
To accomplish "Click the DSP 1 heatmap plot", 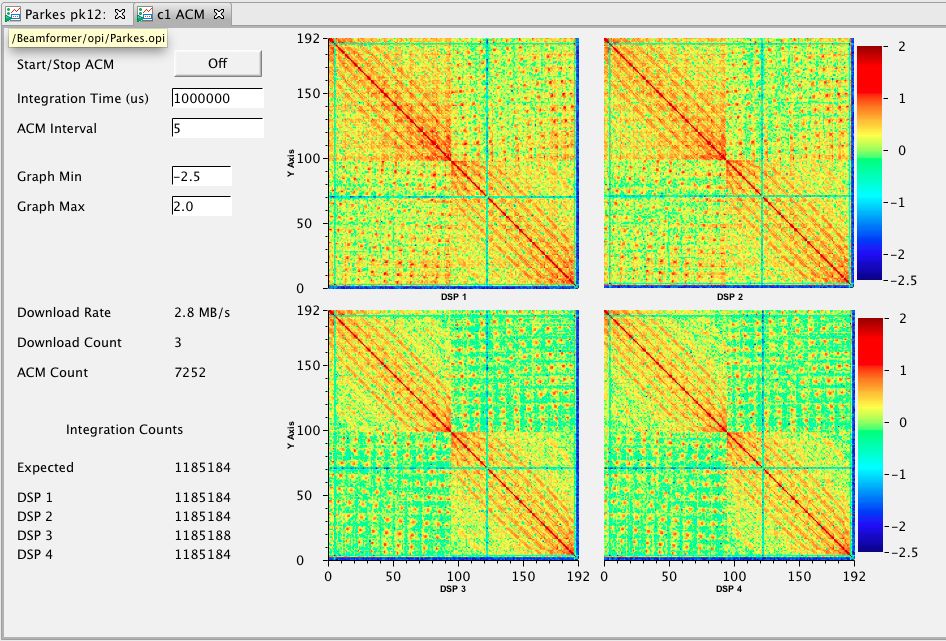I will click(453, 163).
